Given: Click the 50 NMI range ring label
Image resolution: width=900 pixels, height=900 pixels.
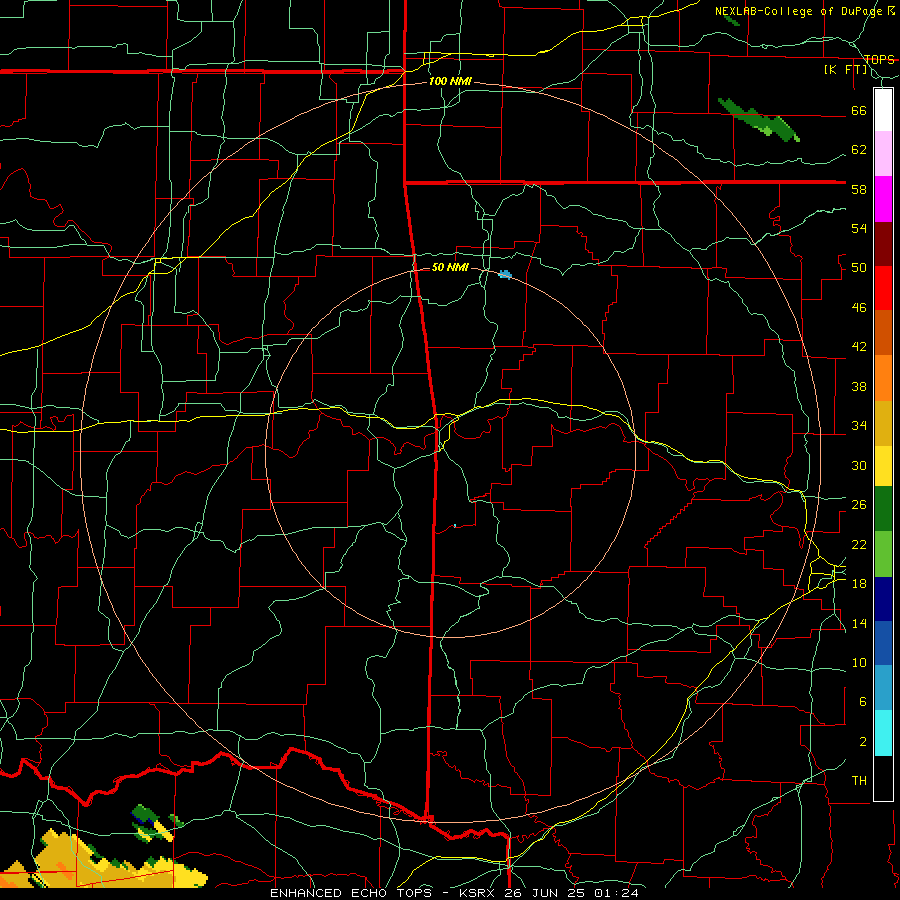Looking at the screenshot, I should click(450, 267).
